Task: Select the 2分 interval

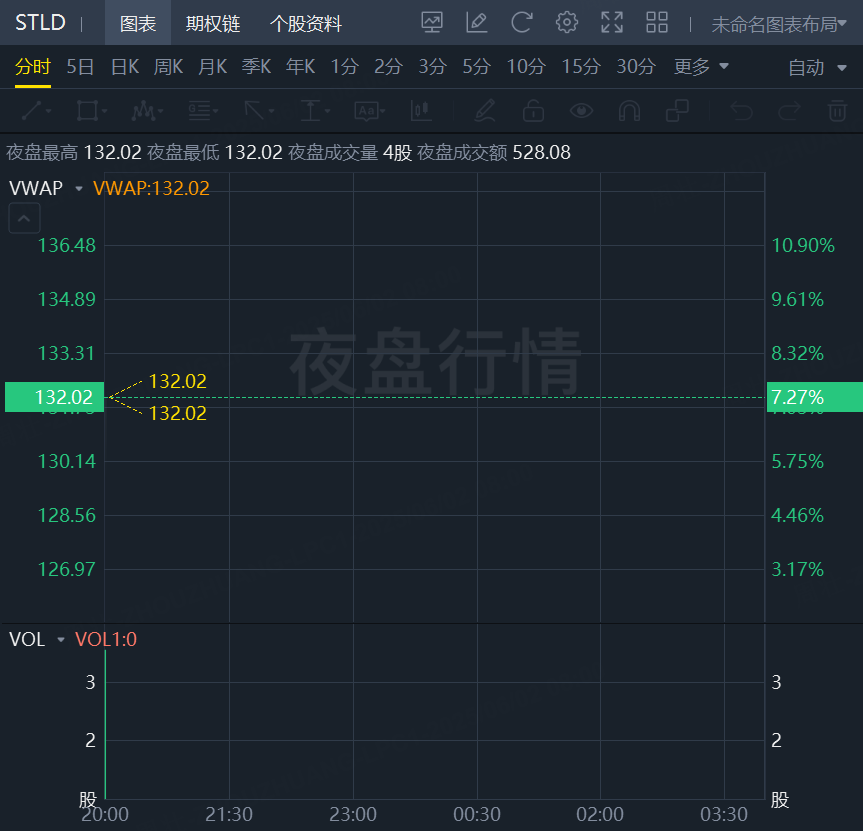Action: [389, 67]
